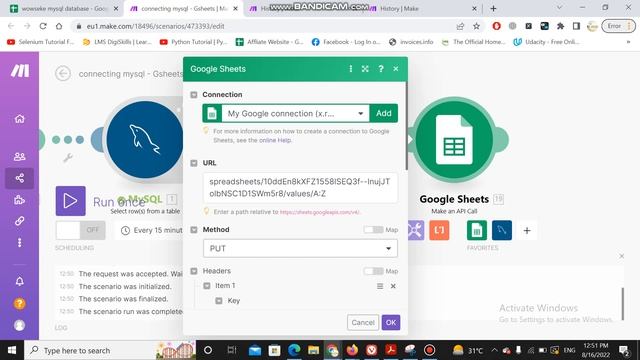This screenshot has width=640, height=360.
Task: Toggle Map switch for Method
Action: pyautogui.click(x=373, y=230)
